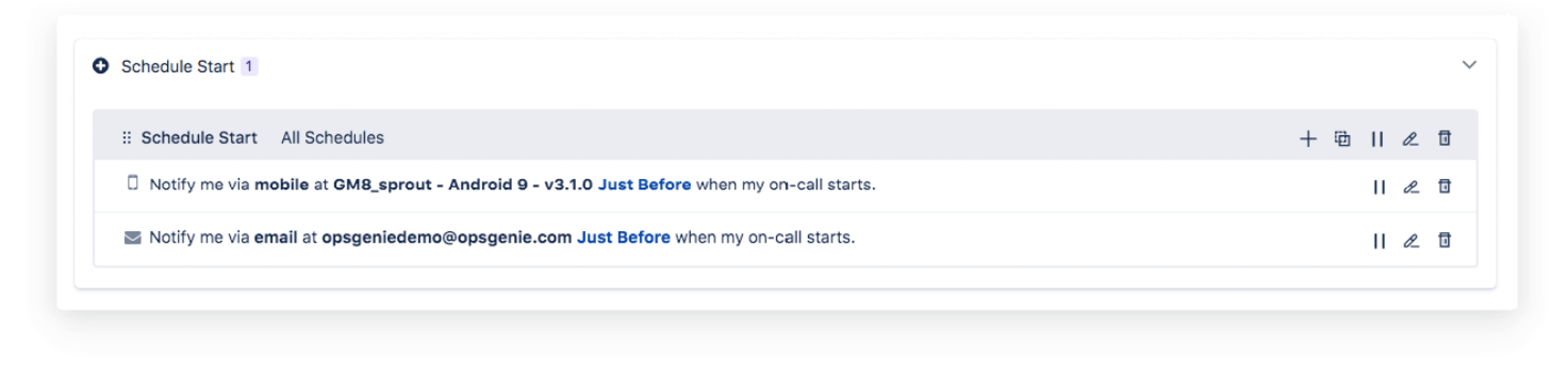Pause the email notification step

tap(1380, 241)
